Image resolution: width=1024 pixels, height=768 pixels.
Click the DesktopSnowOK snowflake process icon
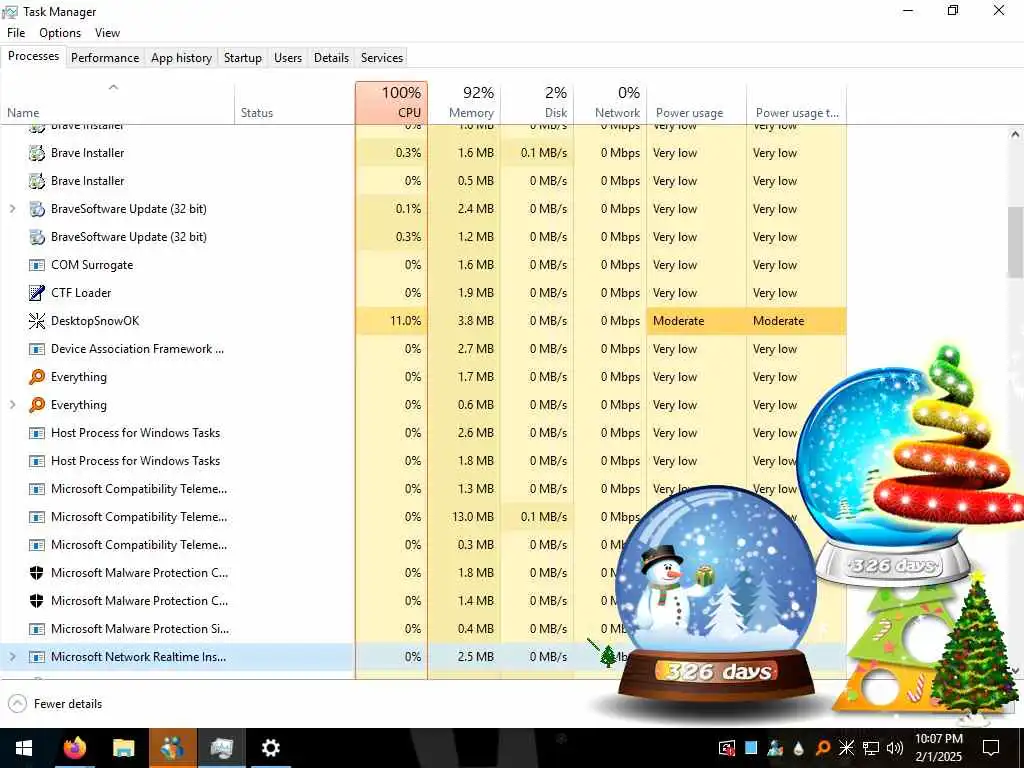pyautogui.click(x=37, y=321)
